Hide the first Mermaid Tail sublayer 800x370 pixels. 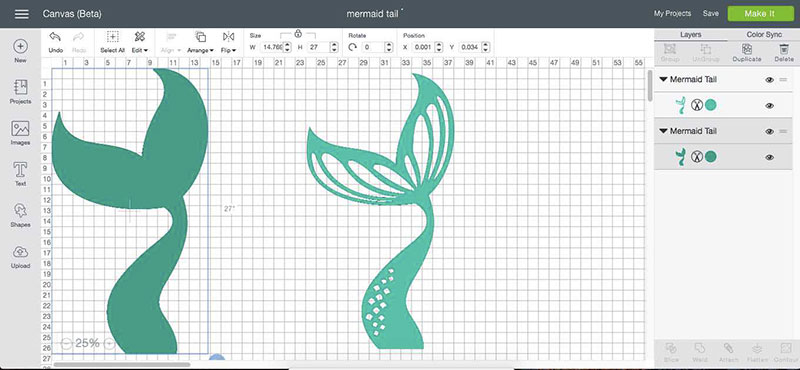tap(769, 106)
